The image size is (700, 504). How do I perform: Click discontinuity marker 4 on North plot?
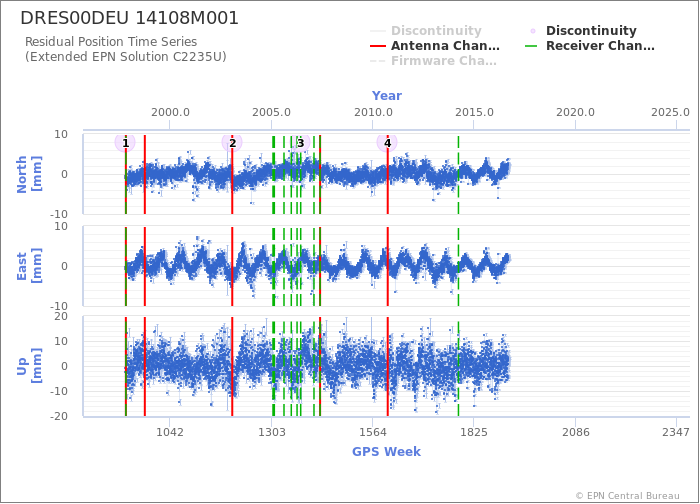point(387,143)
